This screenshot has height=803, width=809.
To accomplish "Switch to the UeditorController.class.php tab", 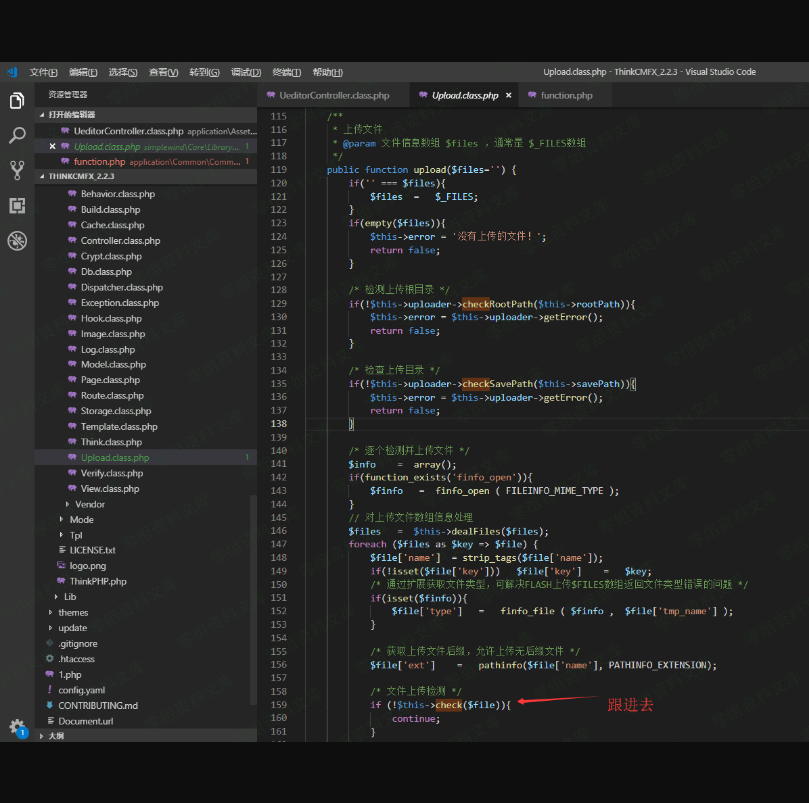I will tap(333, 96).
